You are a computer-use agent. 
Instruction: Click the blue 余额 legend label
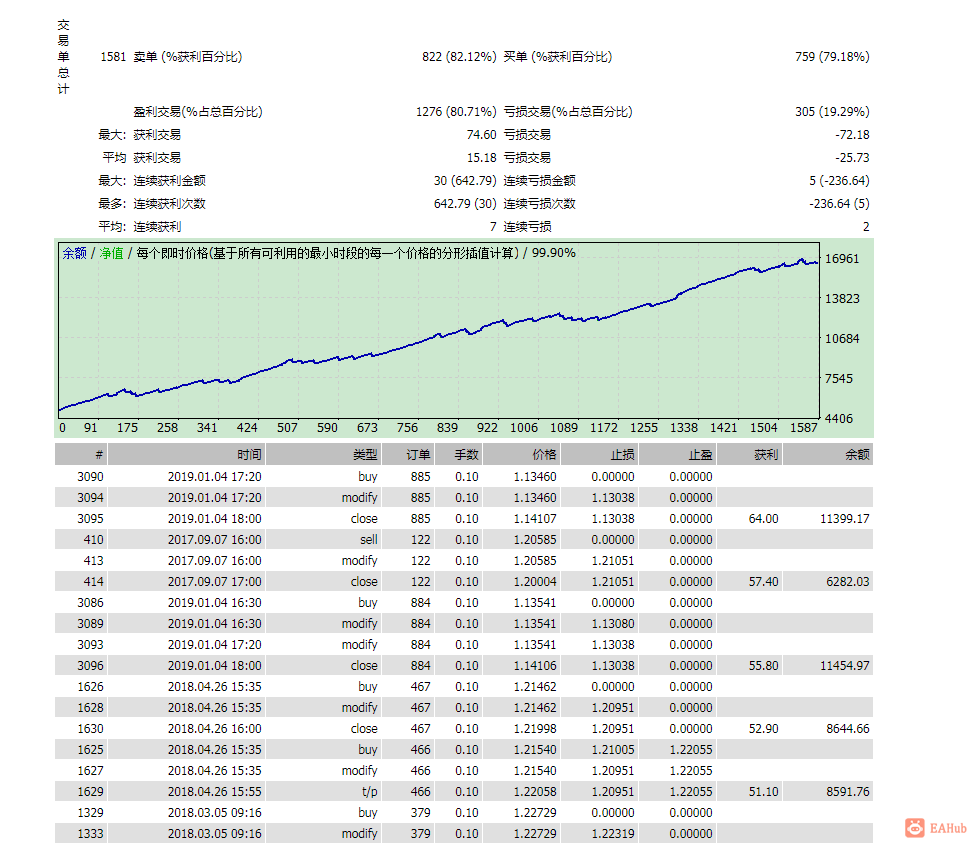pyautogui.click(x=74, y=253)
